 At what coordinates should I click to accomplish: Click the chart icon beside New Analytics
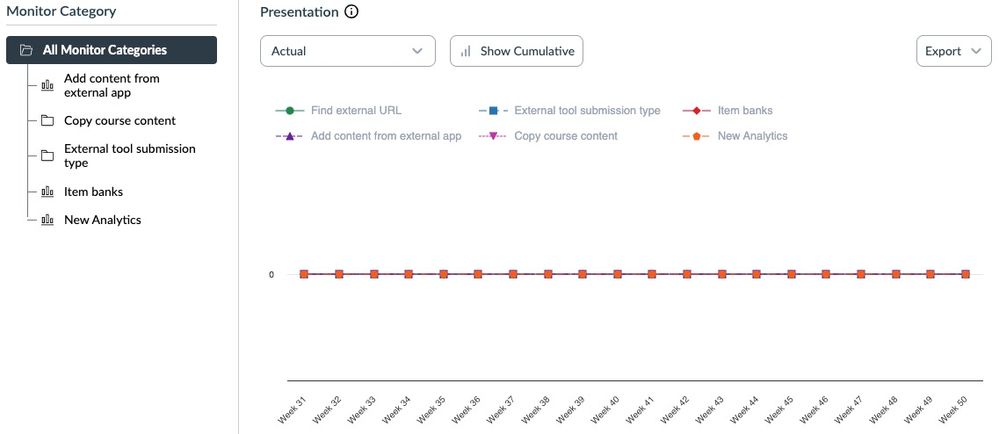47,220
